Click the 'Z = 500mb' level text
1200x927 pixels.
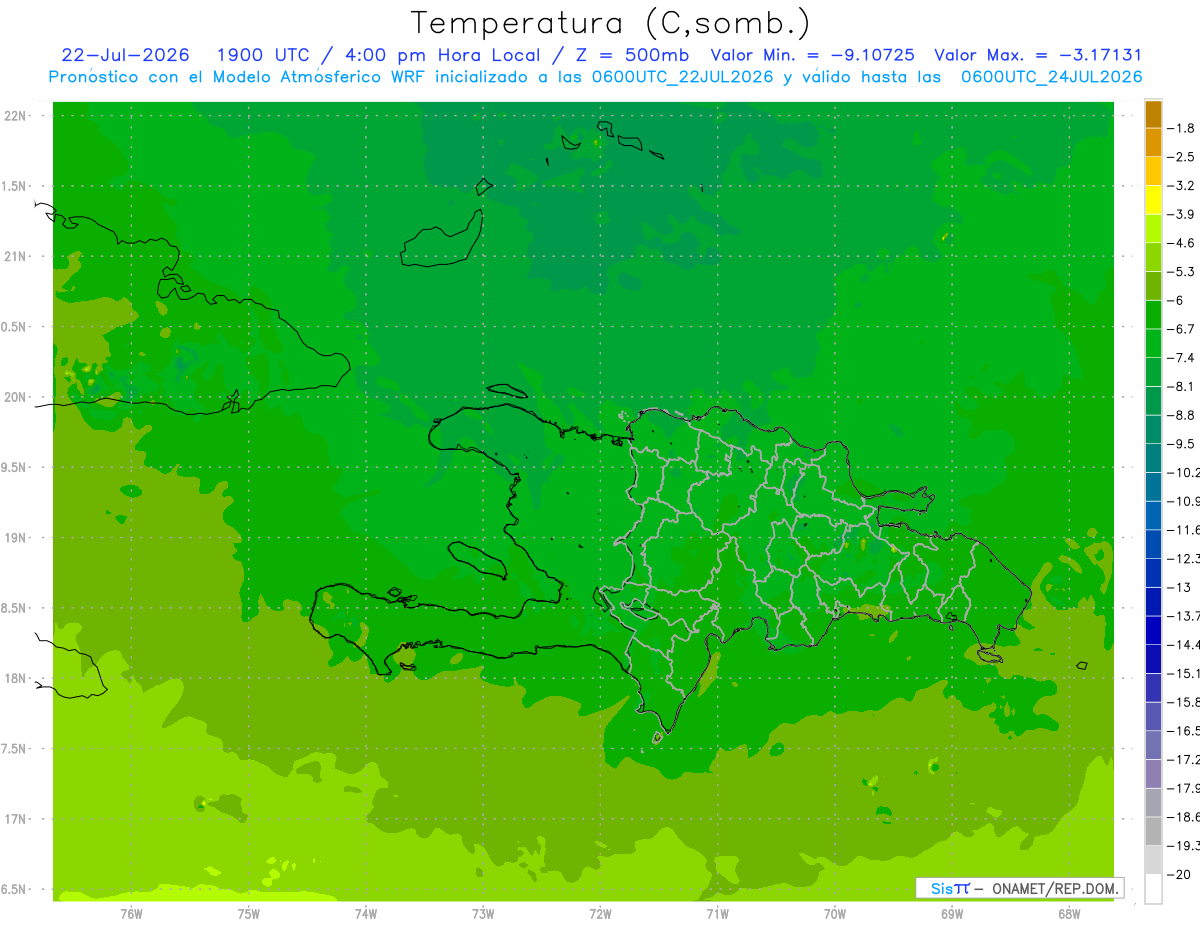[x=632, y=55]
